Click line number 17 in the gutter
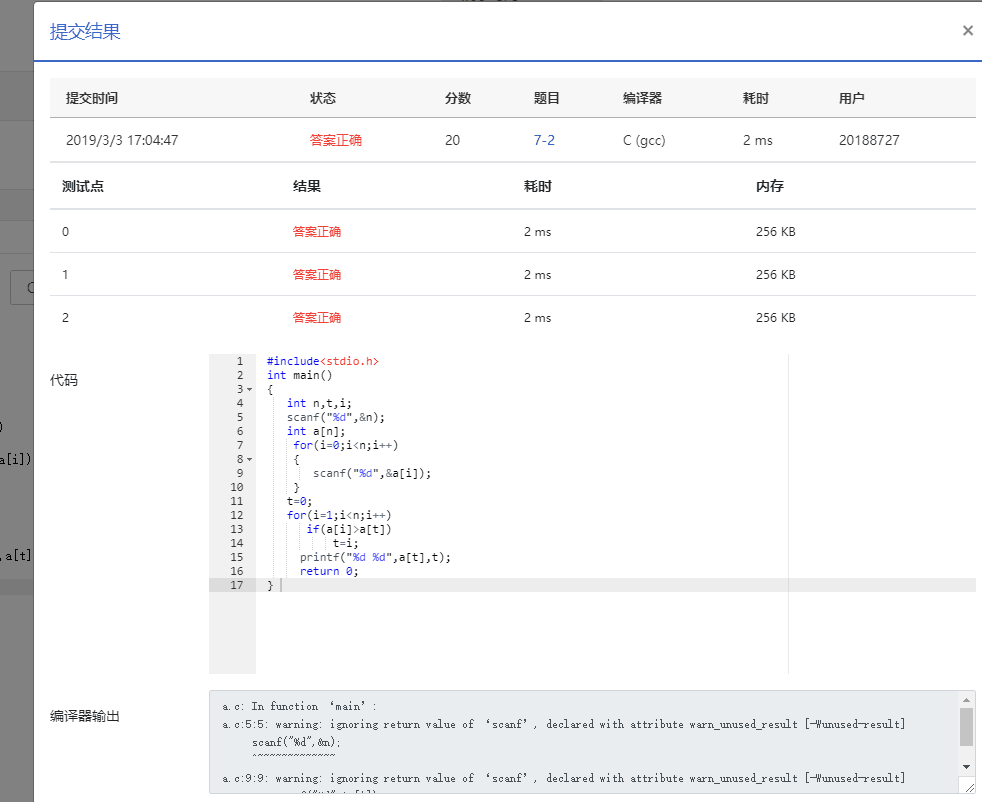 coord(237,585)
